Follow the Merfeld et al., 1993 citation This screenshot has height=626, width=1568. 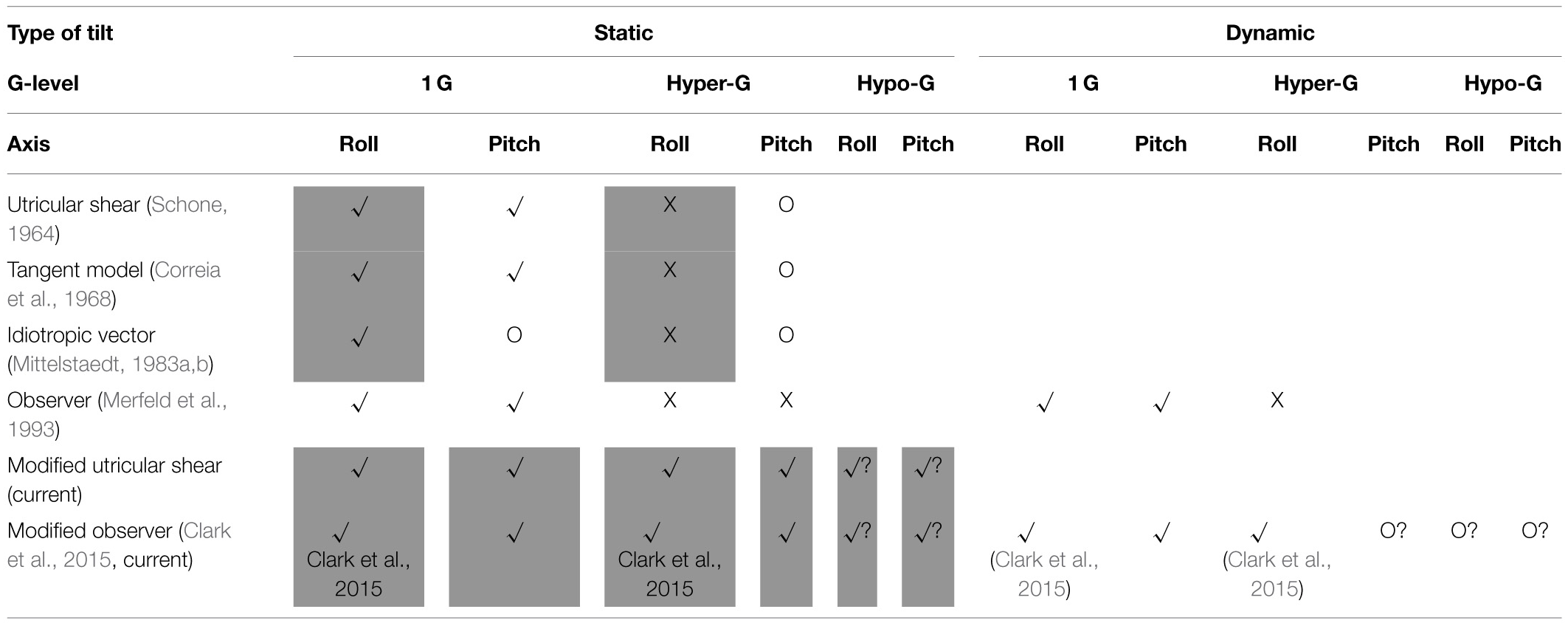click(x=164, y=400)
